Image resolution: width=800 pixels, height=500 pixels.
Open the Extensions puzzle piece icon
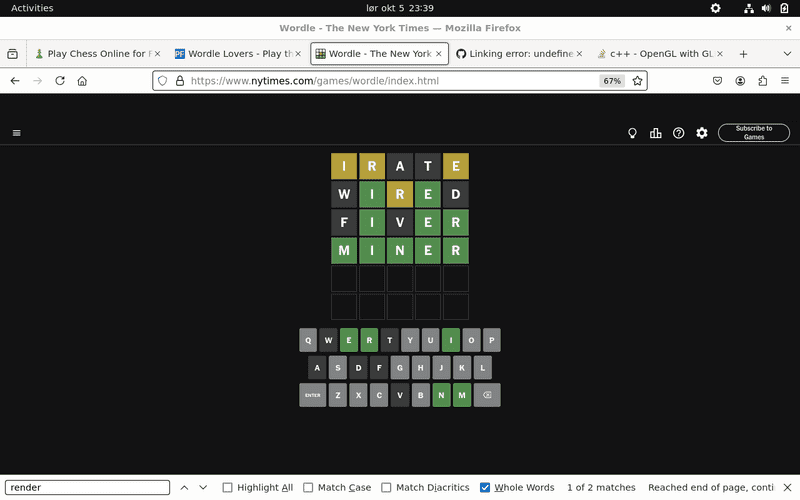coord(763,81)
